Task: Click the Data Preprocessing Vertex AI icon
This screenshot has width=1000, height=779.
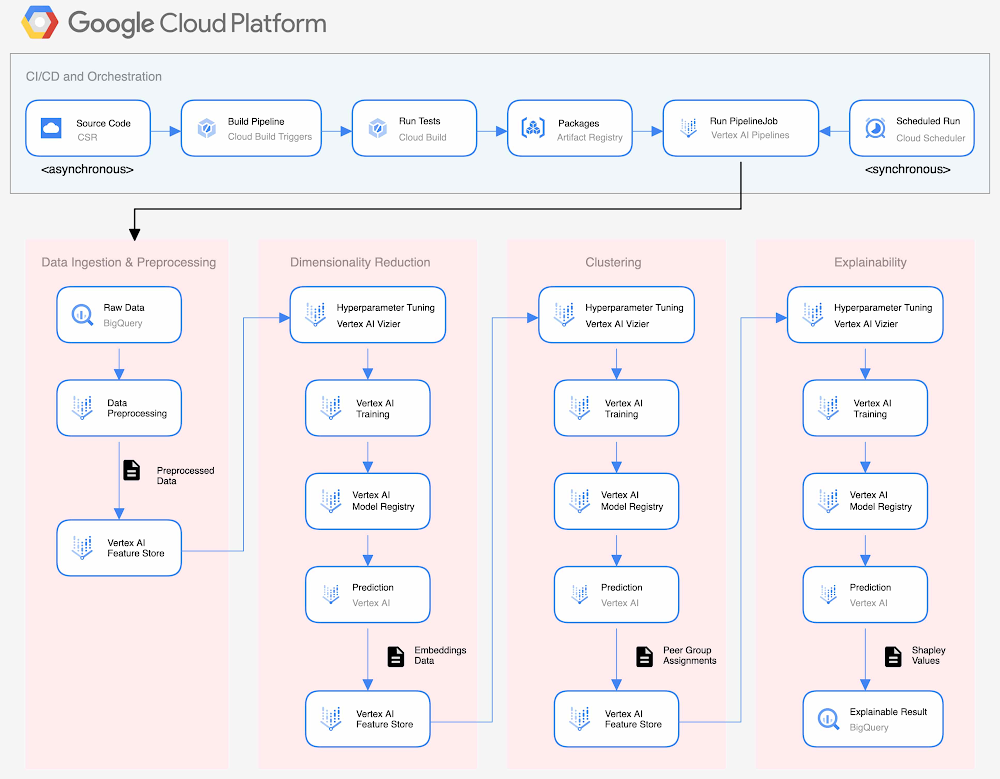Action: pyautogui.click(x=82, y=408)
